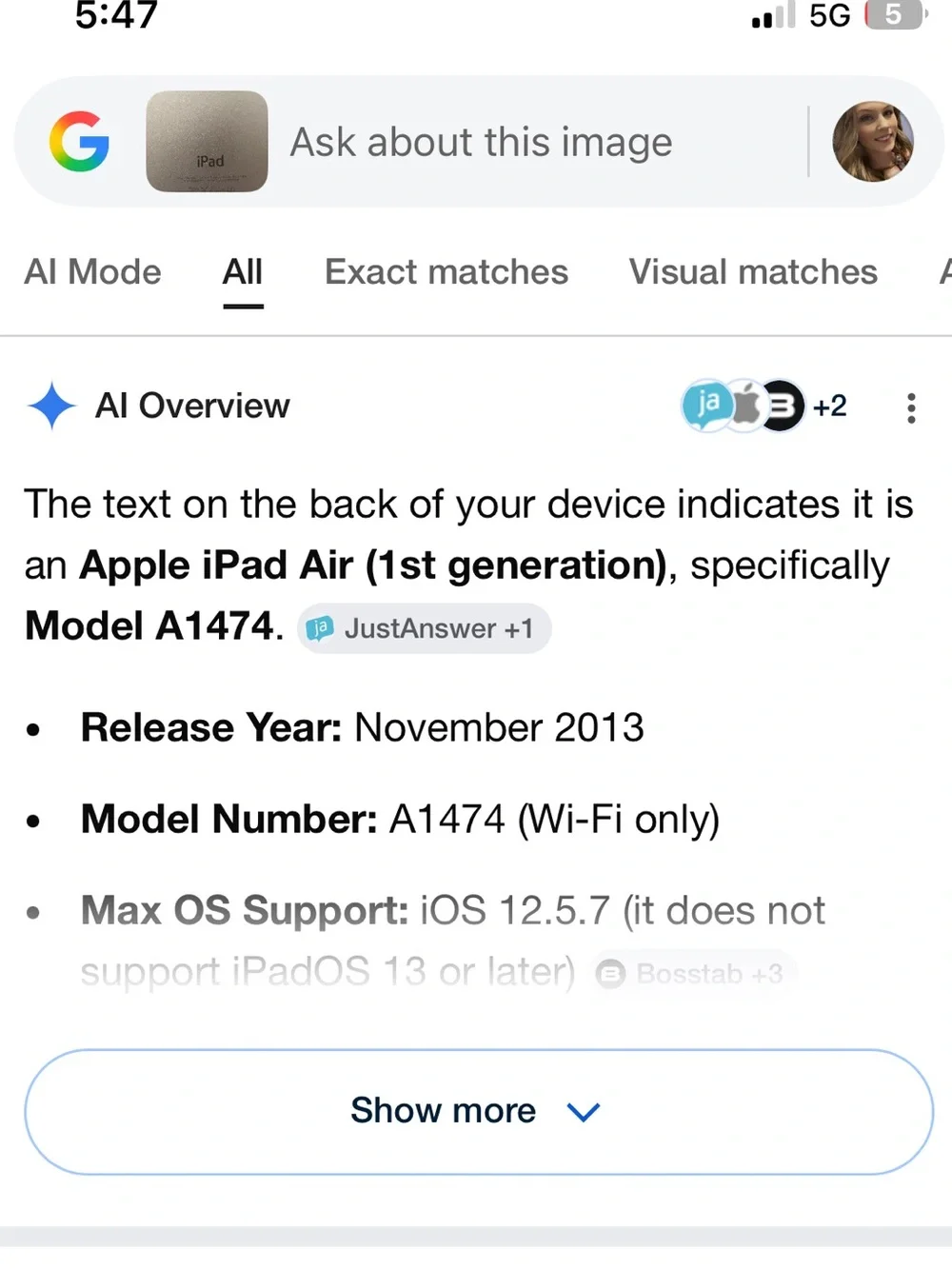952x1269 pixels.
Task: Open the JustAnswer source icon
Action: point(706,406)
